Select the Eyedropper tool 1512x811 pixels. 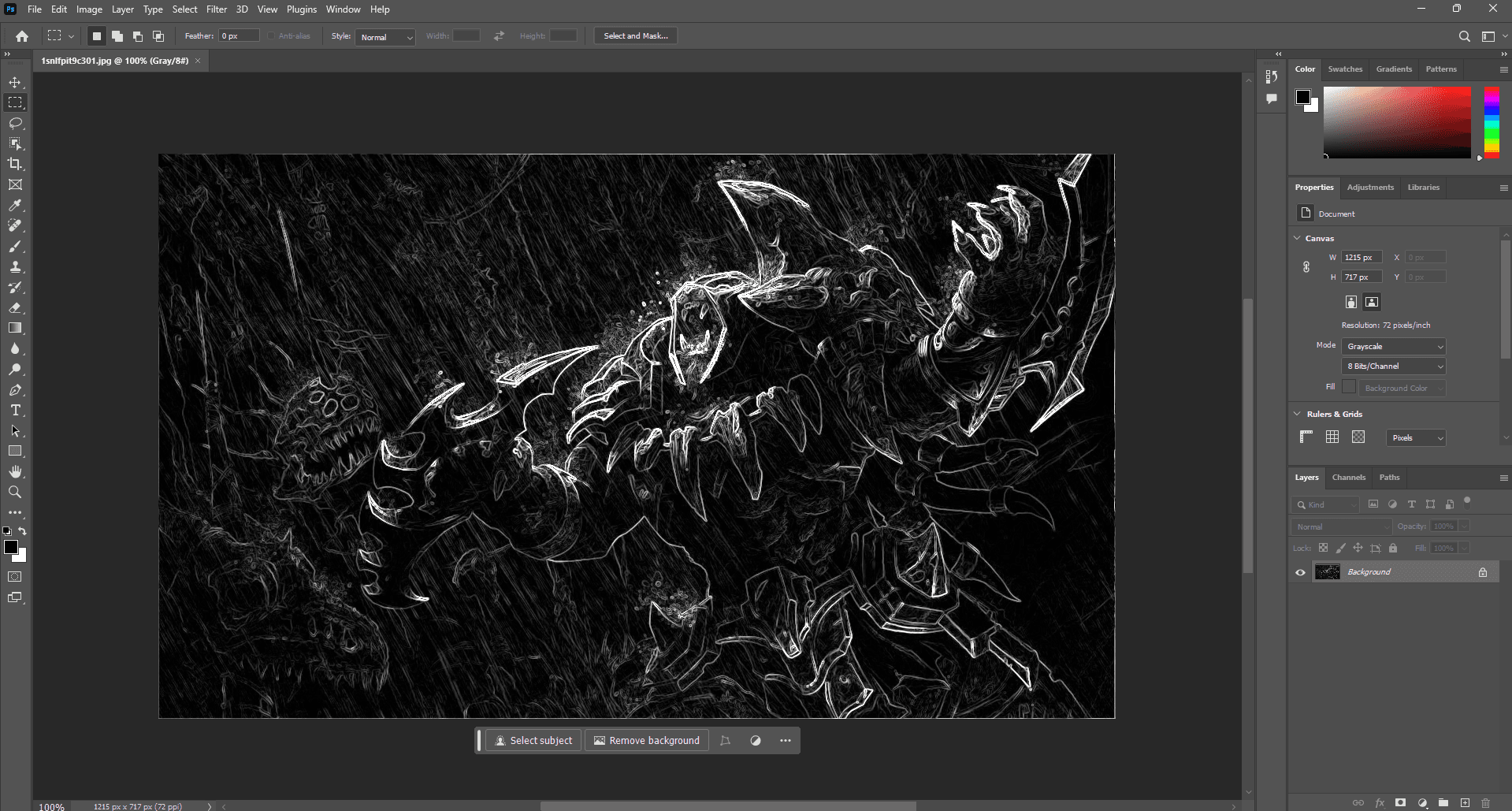pos(15,206)
